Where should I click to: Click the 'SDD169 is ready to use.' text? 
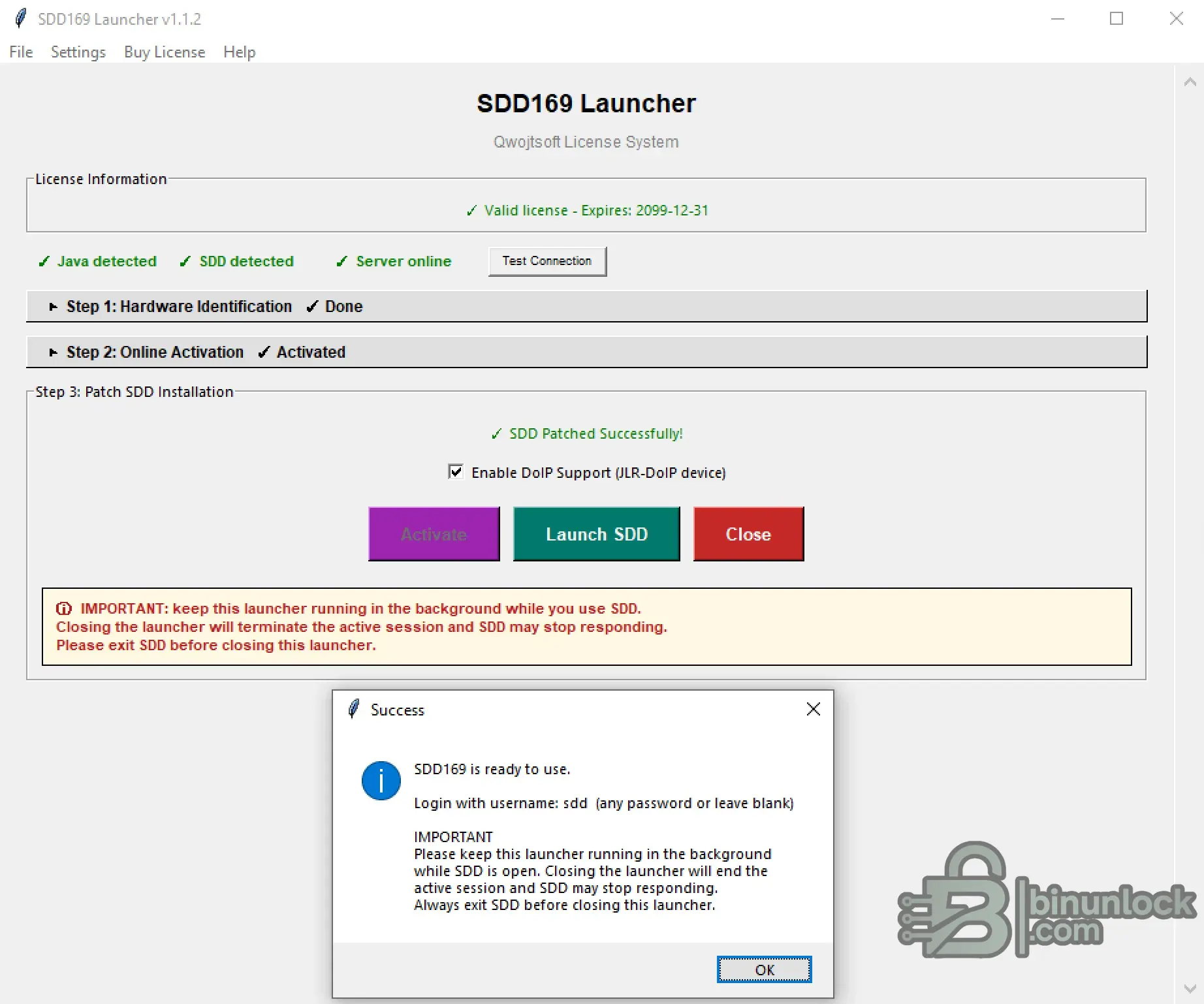coord(492,769)
